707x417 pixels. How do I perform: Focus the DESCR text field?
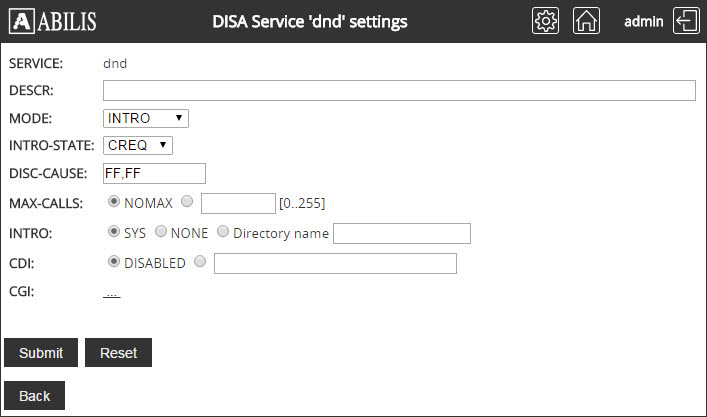pos(399,91)
